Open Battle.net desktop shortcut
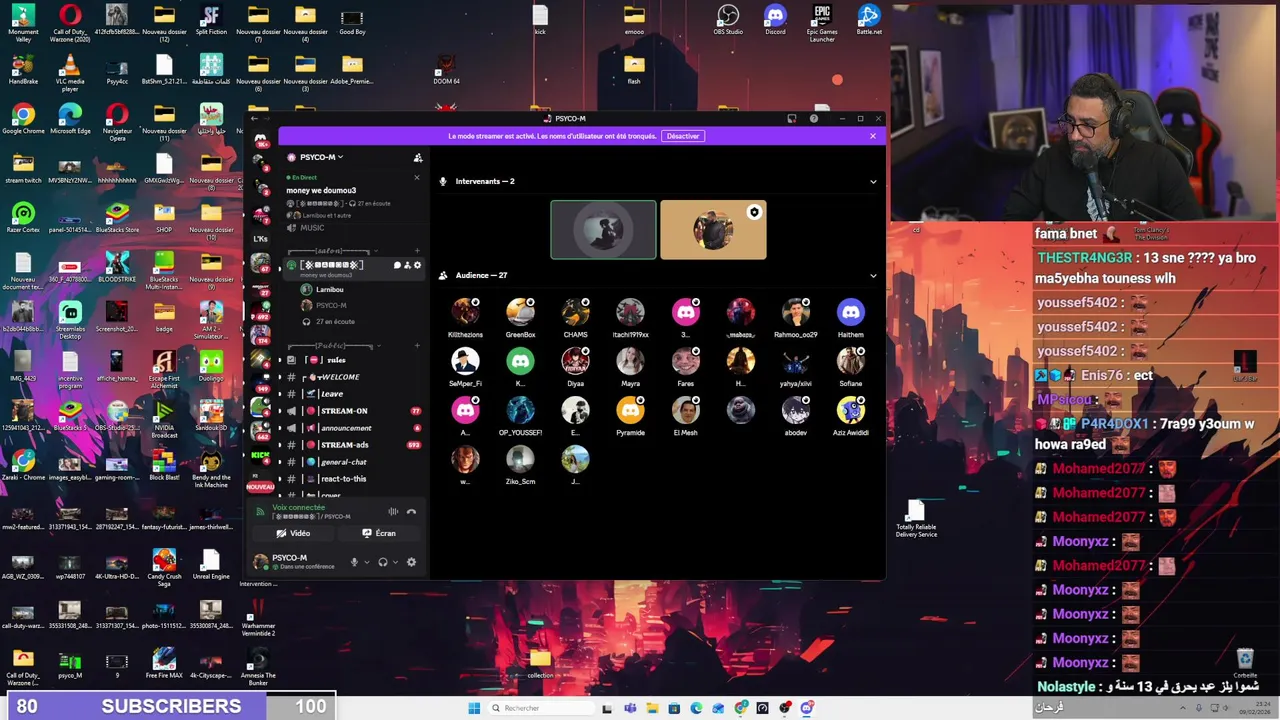The height and width of the screenshot is (720, 1280). 869,20
